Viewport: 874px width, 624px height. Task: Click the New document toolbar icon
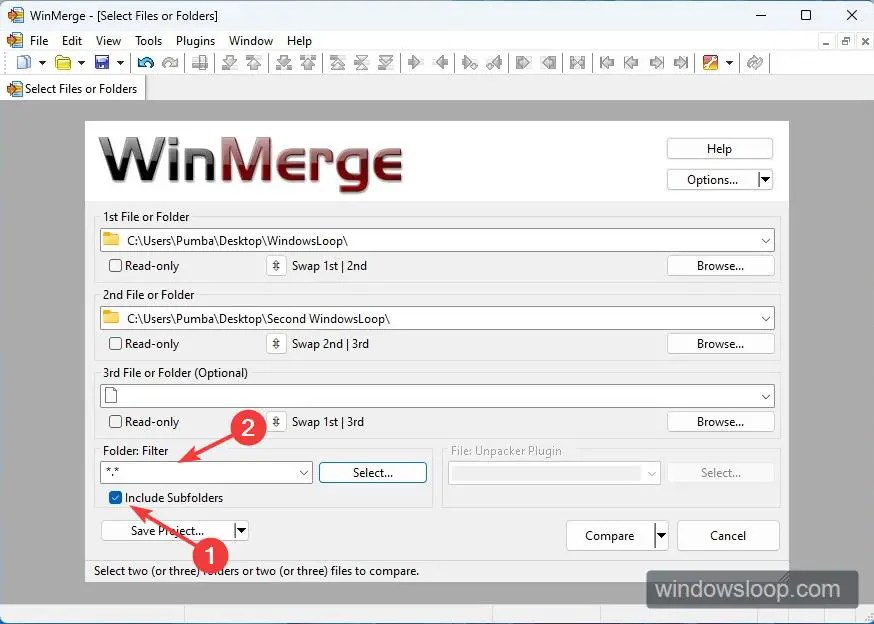pyautogui.click(x=23, y=62)
